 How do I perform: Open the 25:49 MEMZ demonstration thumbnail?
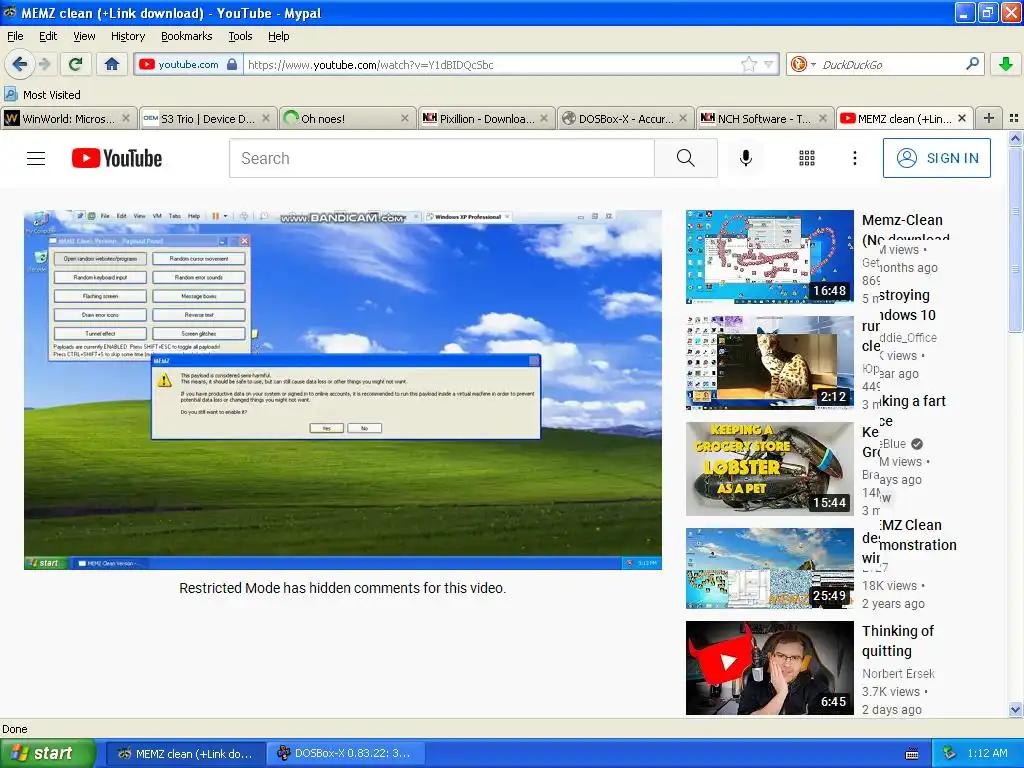pos(770,568)
